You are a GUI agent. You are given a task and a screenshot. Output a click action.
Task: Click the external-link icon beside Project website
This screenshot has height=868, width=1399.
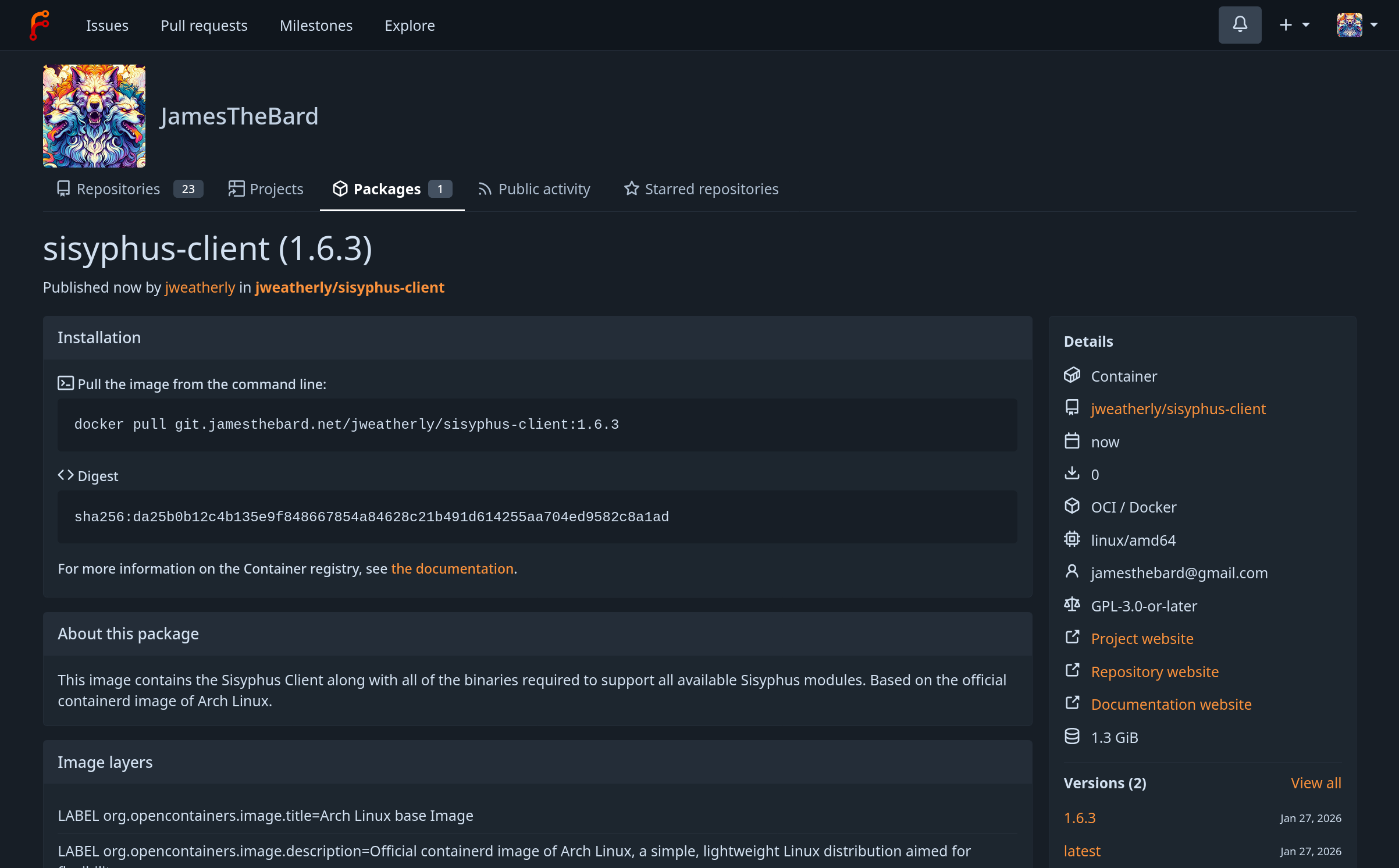tap(1072, 638)
